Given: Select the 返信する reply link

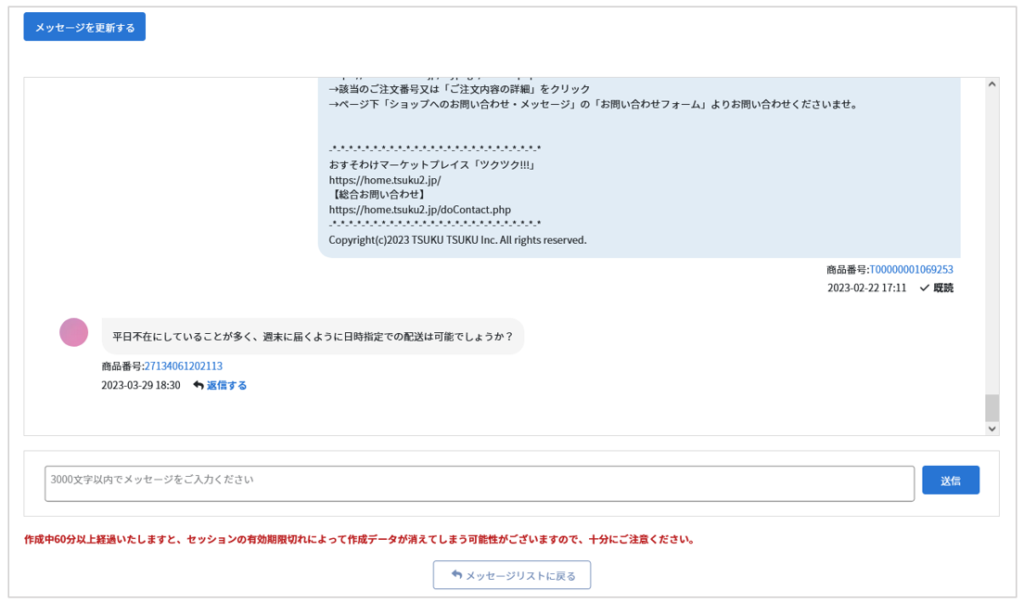Looking at the screenshot, I should [226, 385].
